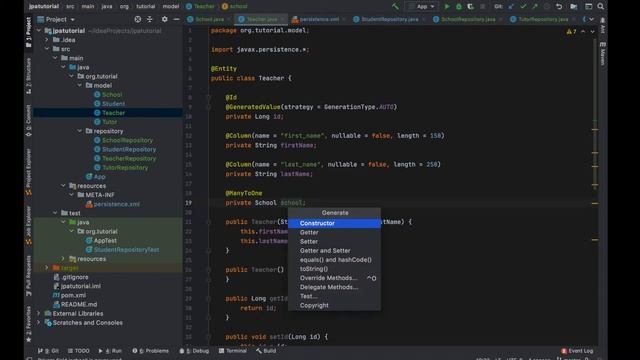Go to previous highlighted problem up arrow
The image size is (640, 360).
click(x=583, y=31)
